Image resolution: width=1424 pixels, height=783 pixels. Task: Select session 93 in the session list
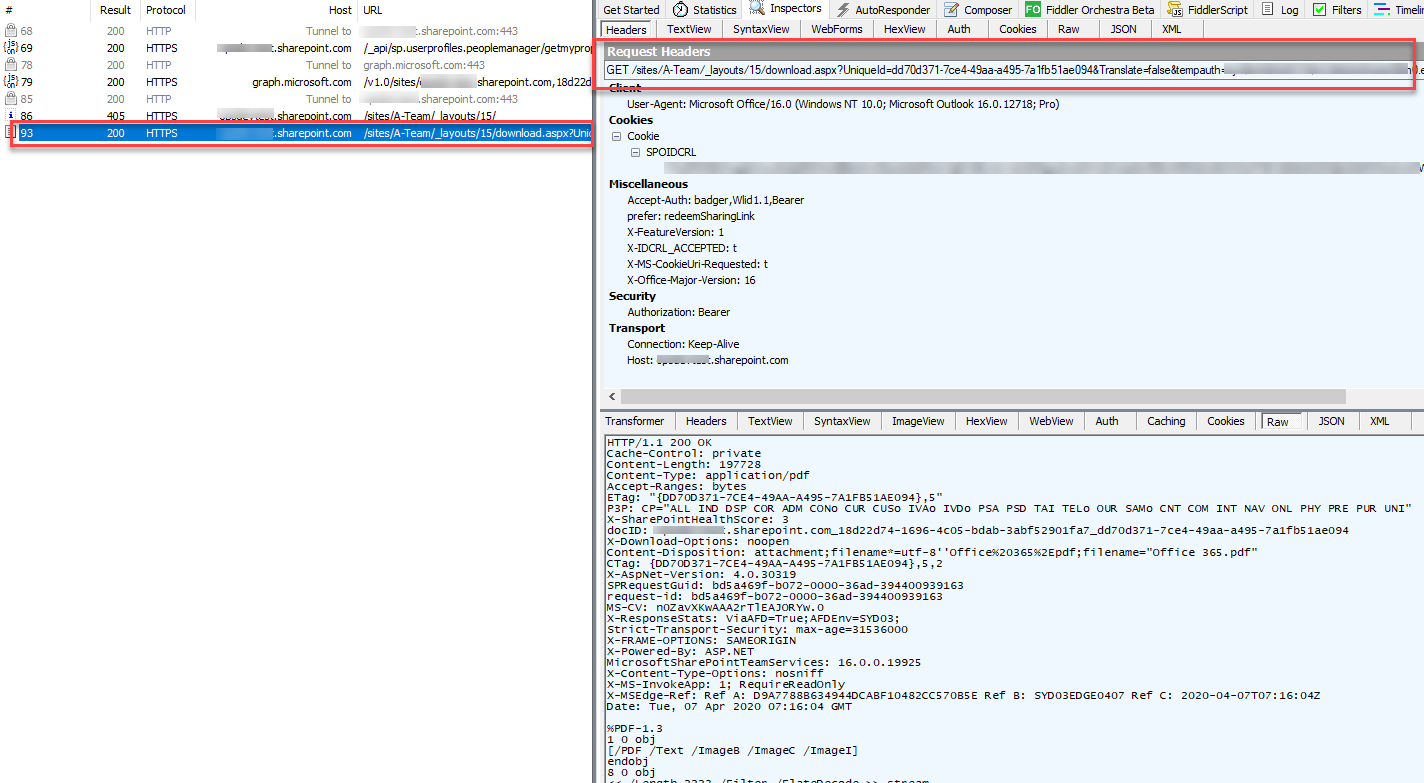point(300,132)
